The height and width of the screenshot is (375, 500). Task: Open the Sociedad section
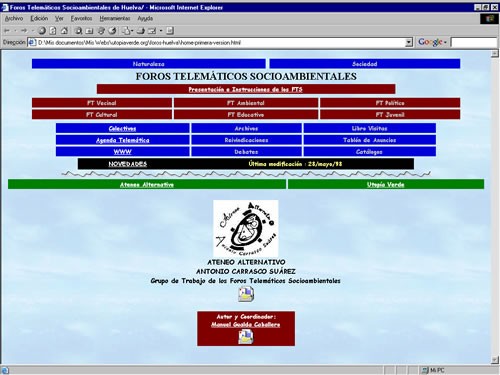[365, 64]
